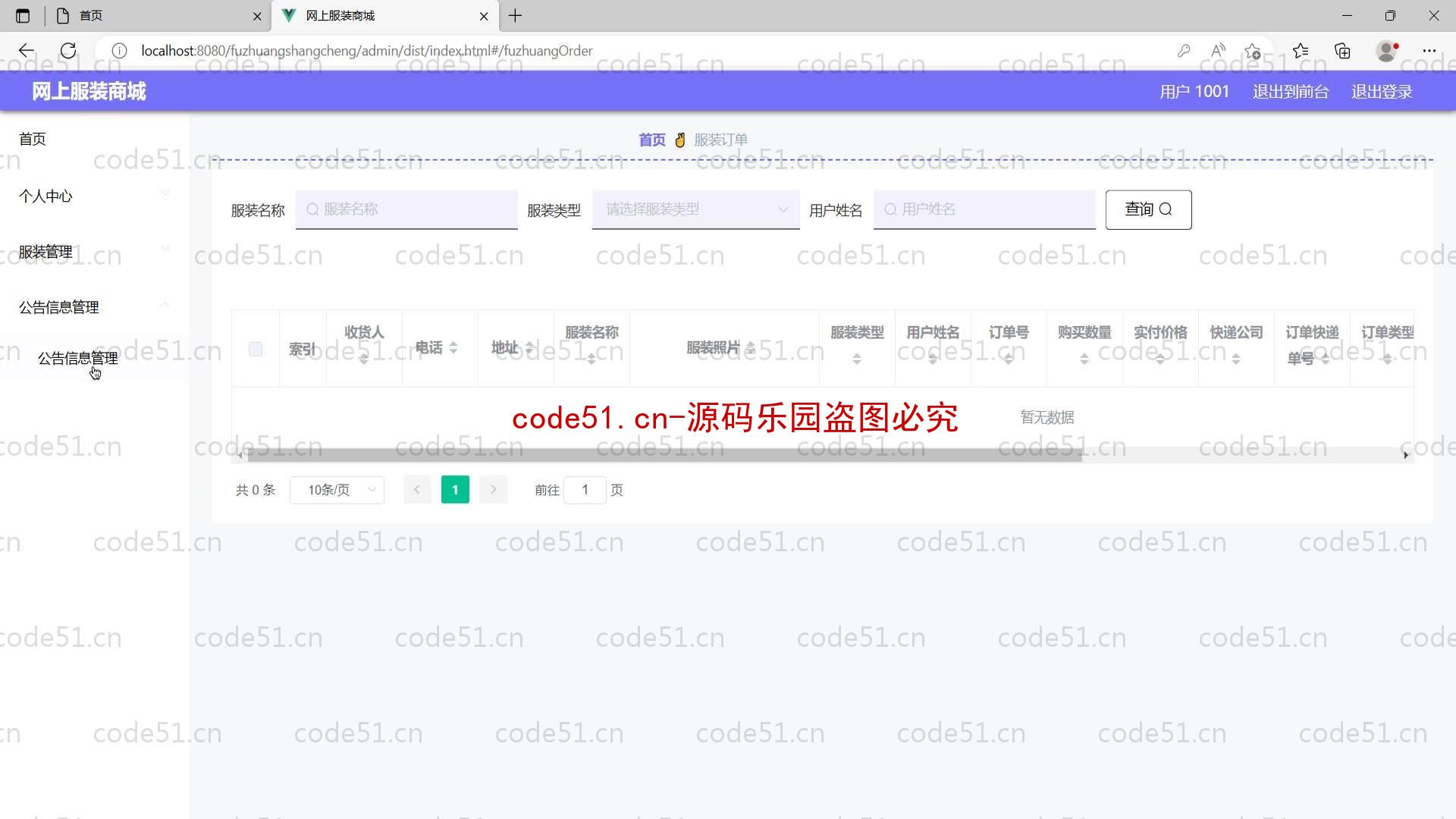Click the 暂无数据 empty table text
Viewport: 1456px width, 819px height.
point(1046,417)
